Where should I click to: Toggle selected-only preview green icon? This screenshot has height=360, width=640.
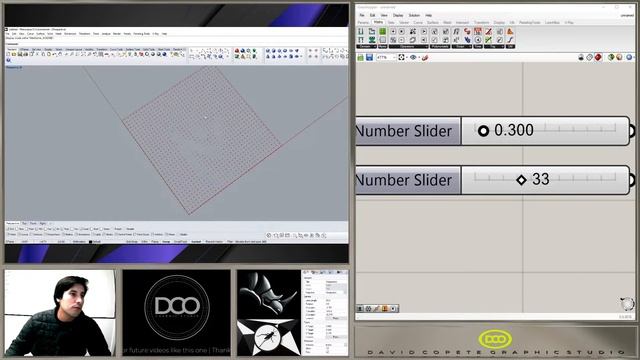click(611, 58)
